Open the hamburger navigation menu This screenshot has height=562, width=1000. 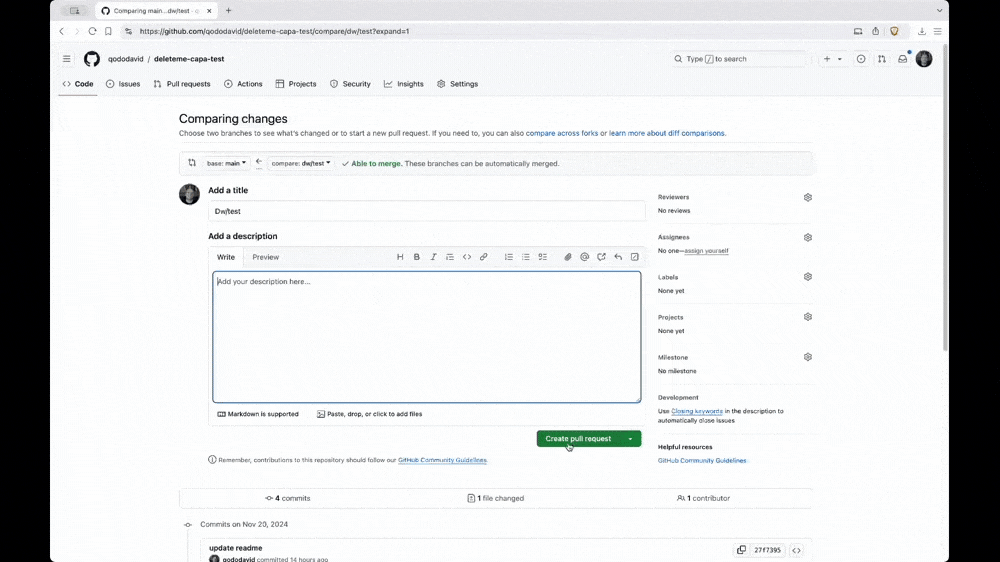67,59
